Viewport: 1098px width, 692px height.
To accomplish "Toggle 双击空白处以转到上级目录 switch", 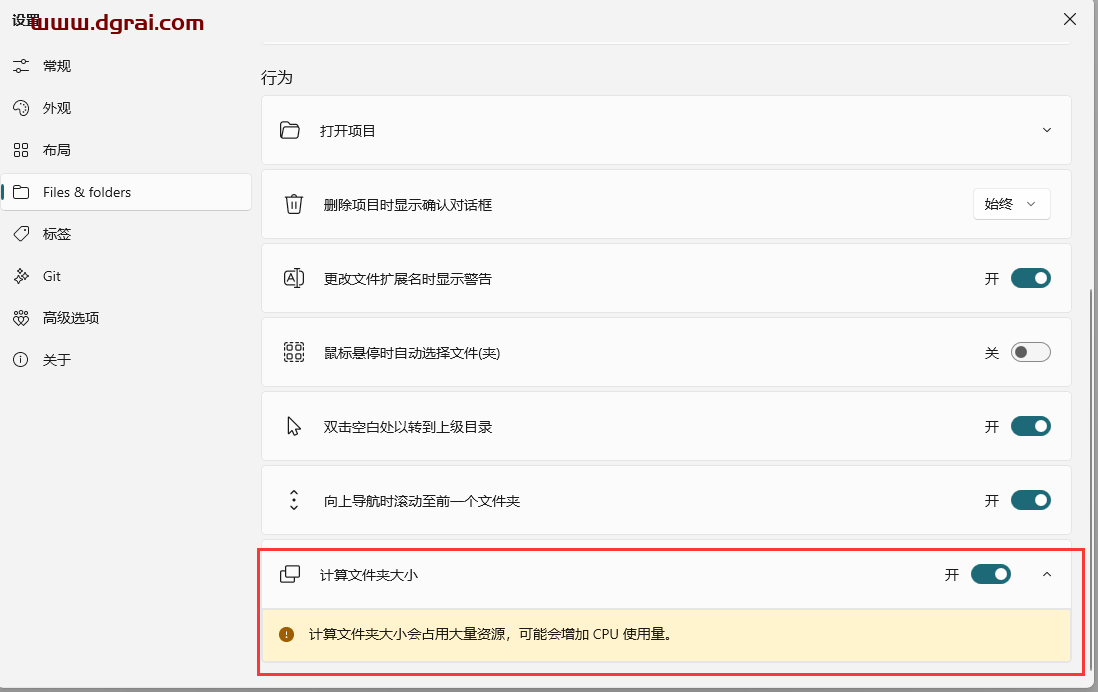I will point(1031,427).
